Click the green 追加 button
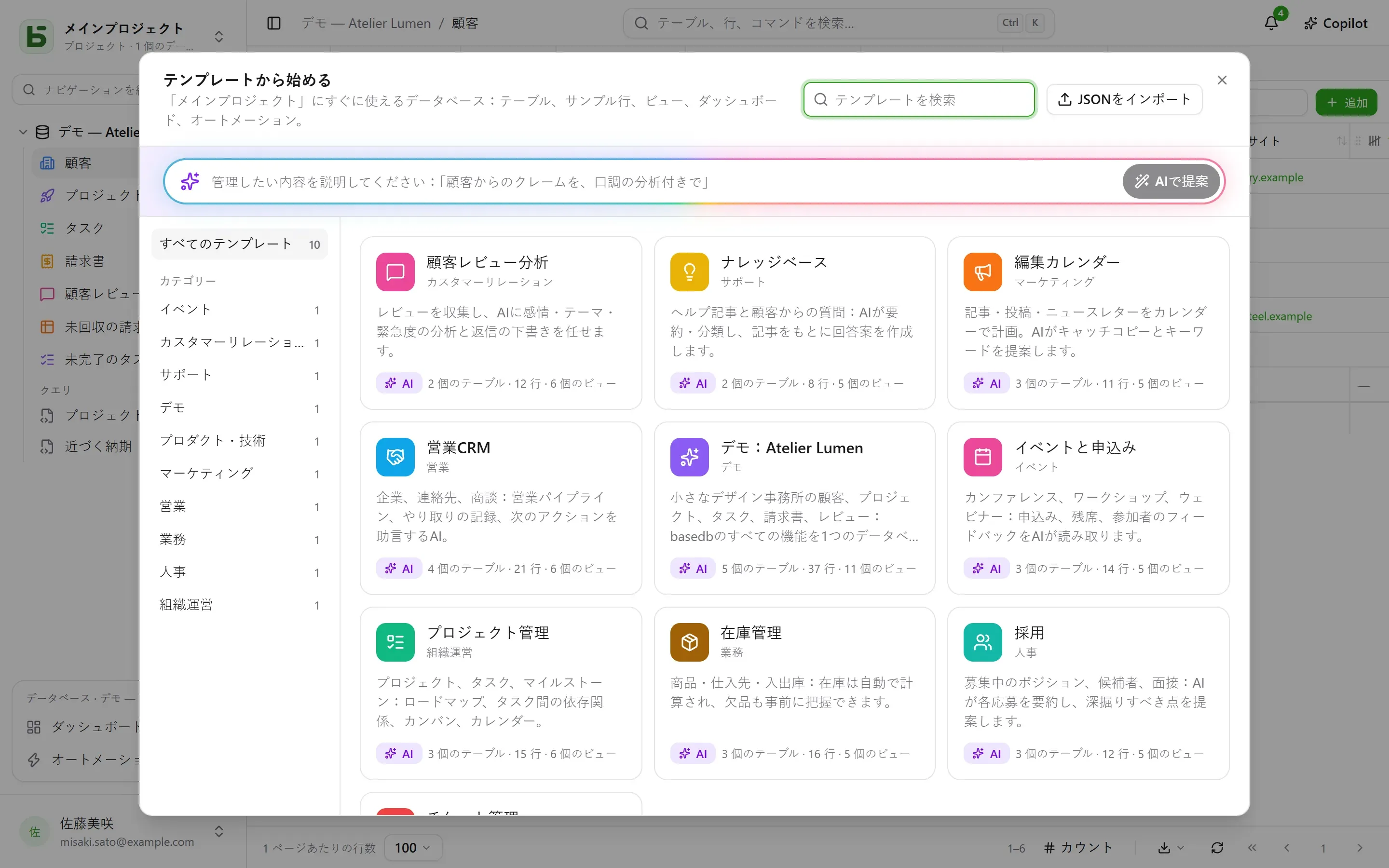 1346,102
